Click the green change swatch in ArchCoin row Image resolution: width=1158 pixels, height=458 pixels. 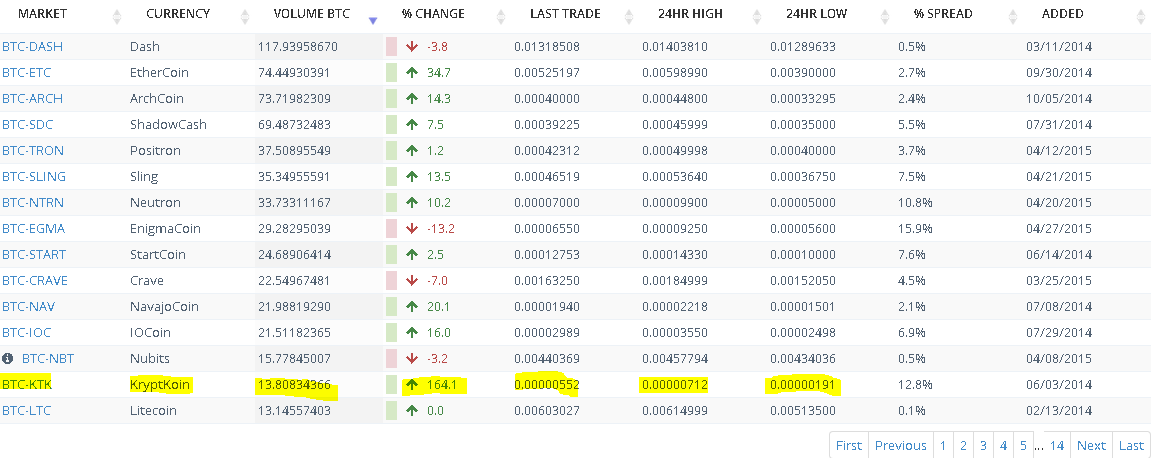[x=391, y=98]
